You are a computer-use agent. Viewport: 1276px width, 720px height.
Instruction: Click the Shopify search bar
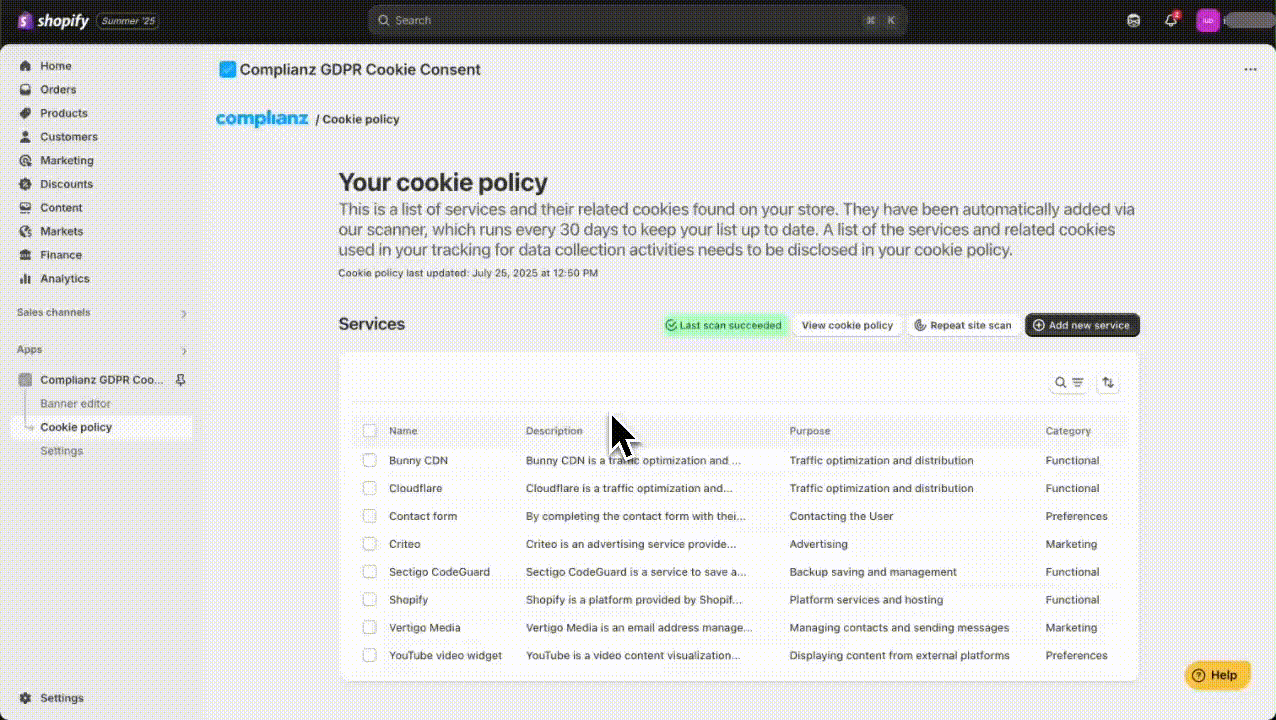click(x=637, y=20)
